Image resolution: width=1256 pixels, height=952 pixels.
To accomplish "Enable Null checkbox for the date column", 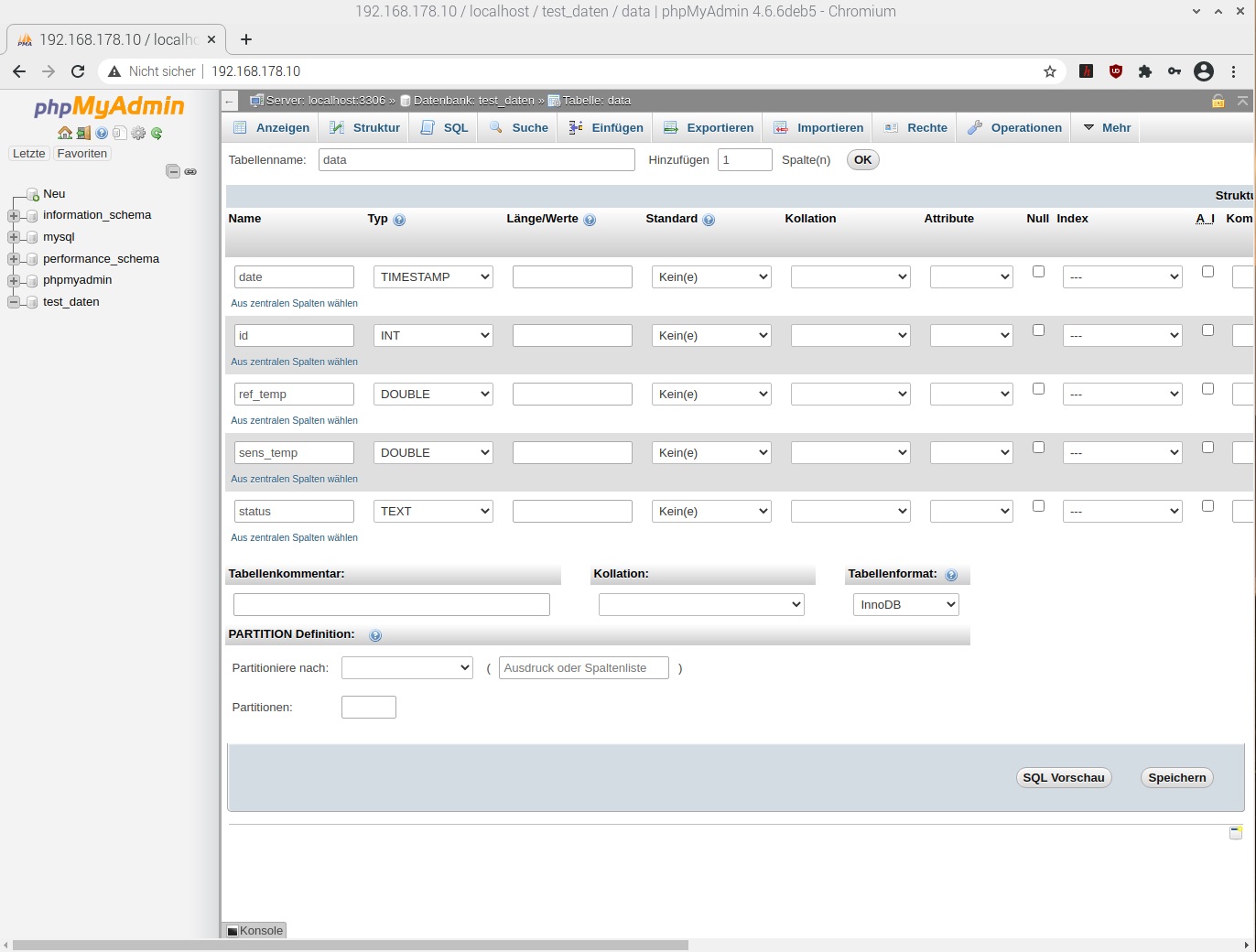I will click(x=1038, y=272).
